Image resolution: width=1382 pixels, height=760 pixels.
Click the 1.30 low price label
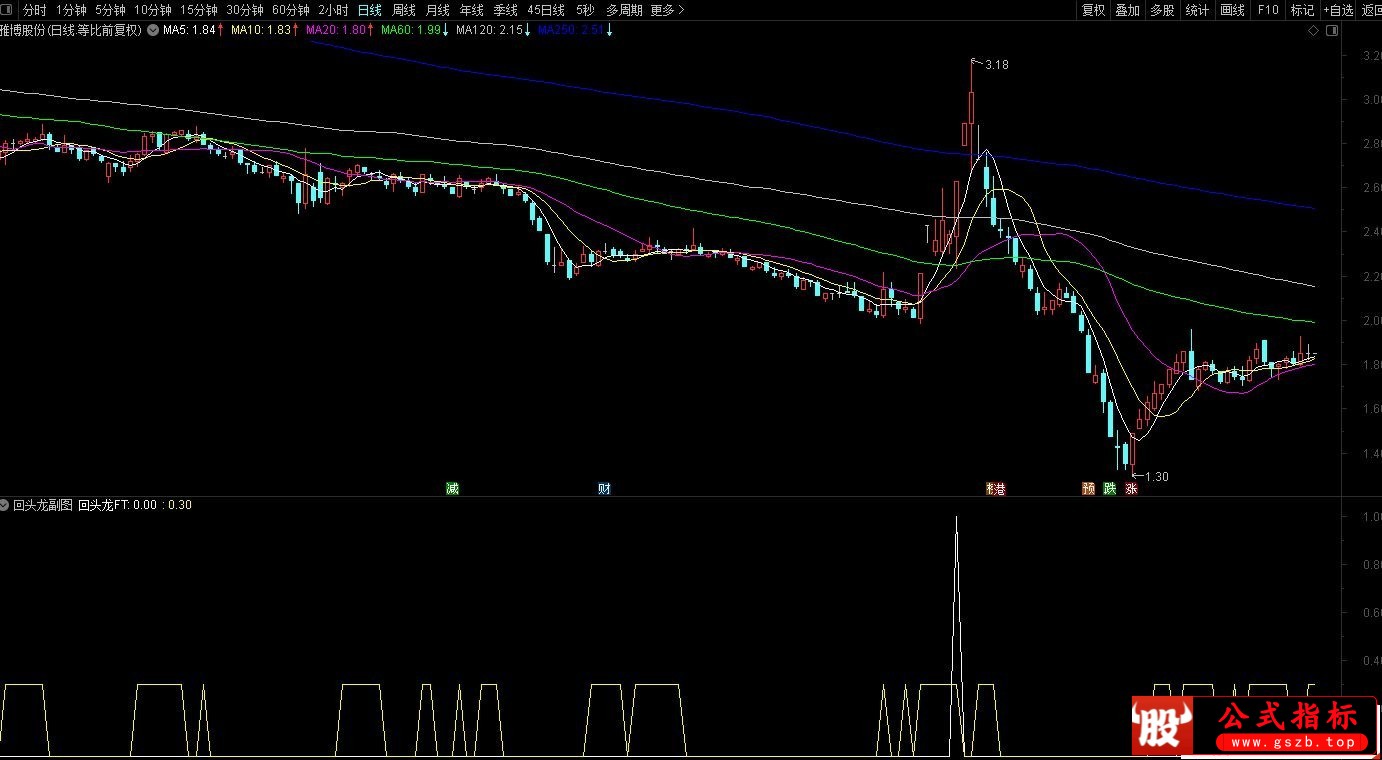tap(1156, 477)
